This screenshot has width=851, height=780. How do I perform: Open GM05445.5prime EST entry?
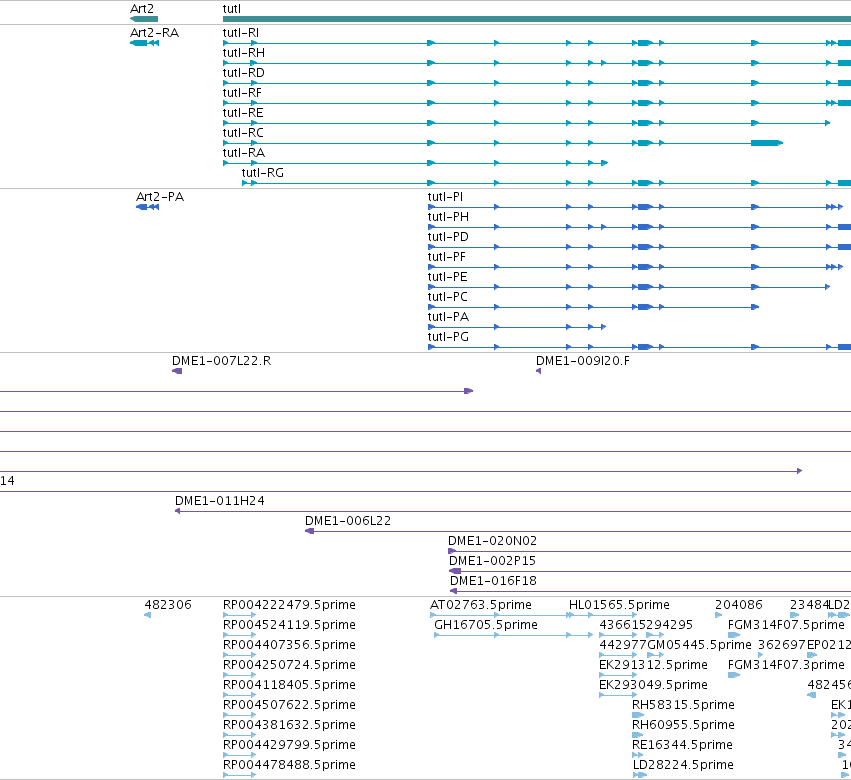pos(700,645)
